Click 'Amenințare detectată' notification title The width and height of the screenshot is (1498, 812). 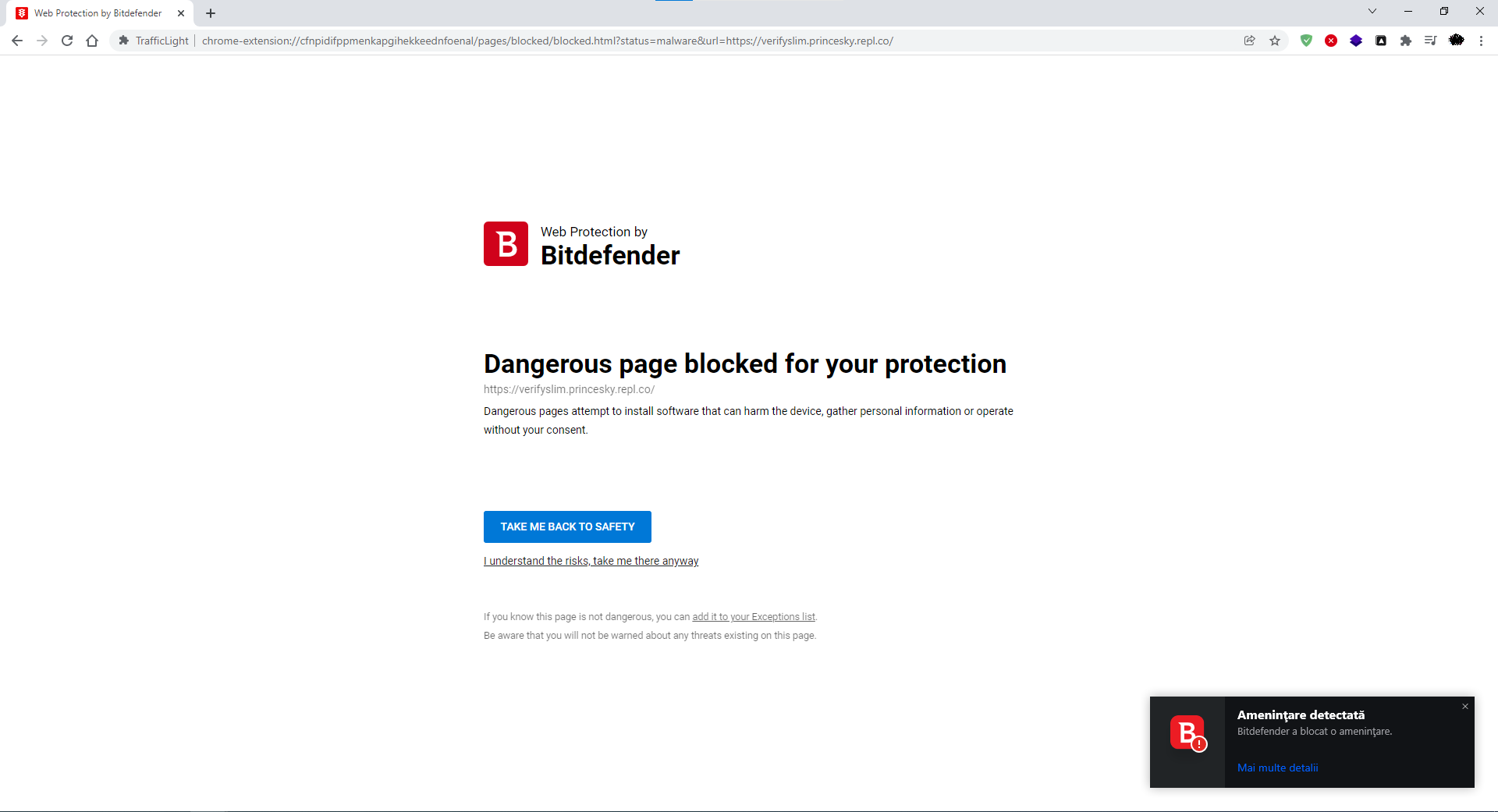point(1301,714)
